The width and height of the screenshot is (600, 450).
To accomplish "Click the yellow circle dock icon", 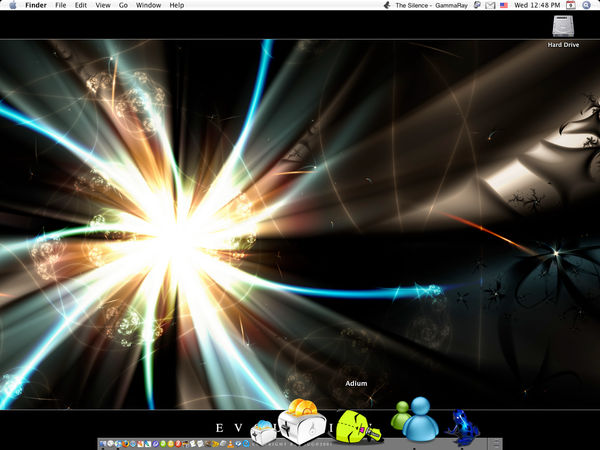I will tap(171, 443).
